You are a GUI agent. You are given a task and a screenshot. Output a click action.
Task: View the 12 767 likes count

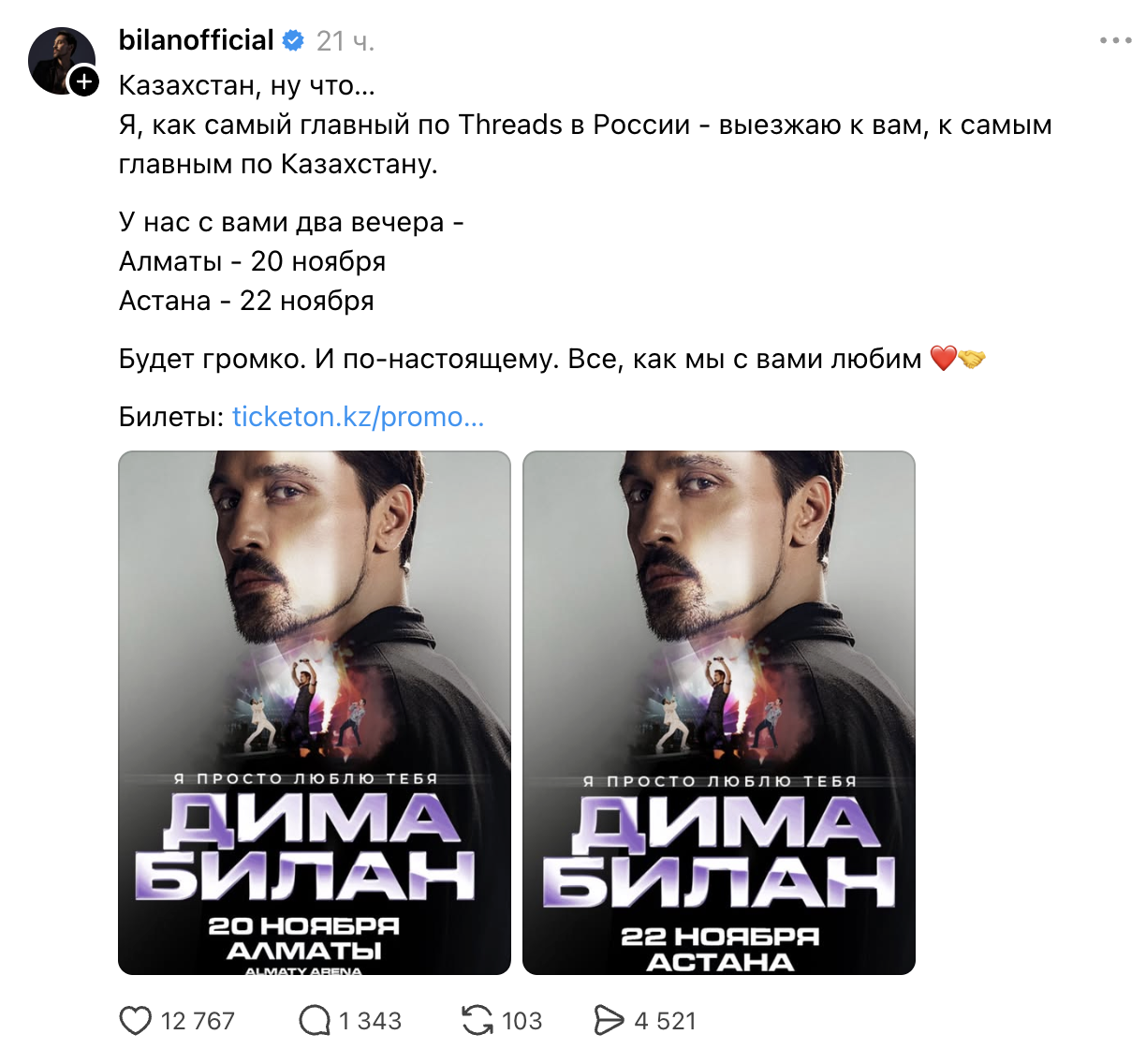198,1021
